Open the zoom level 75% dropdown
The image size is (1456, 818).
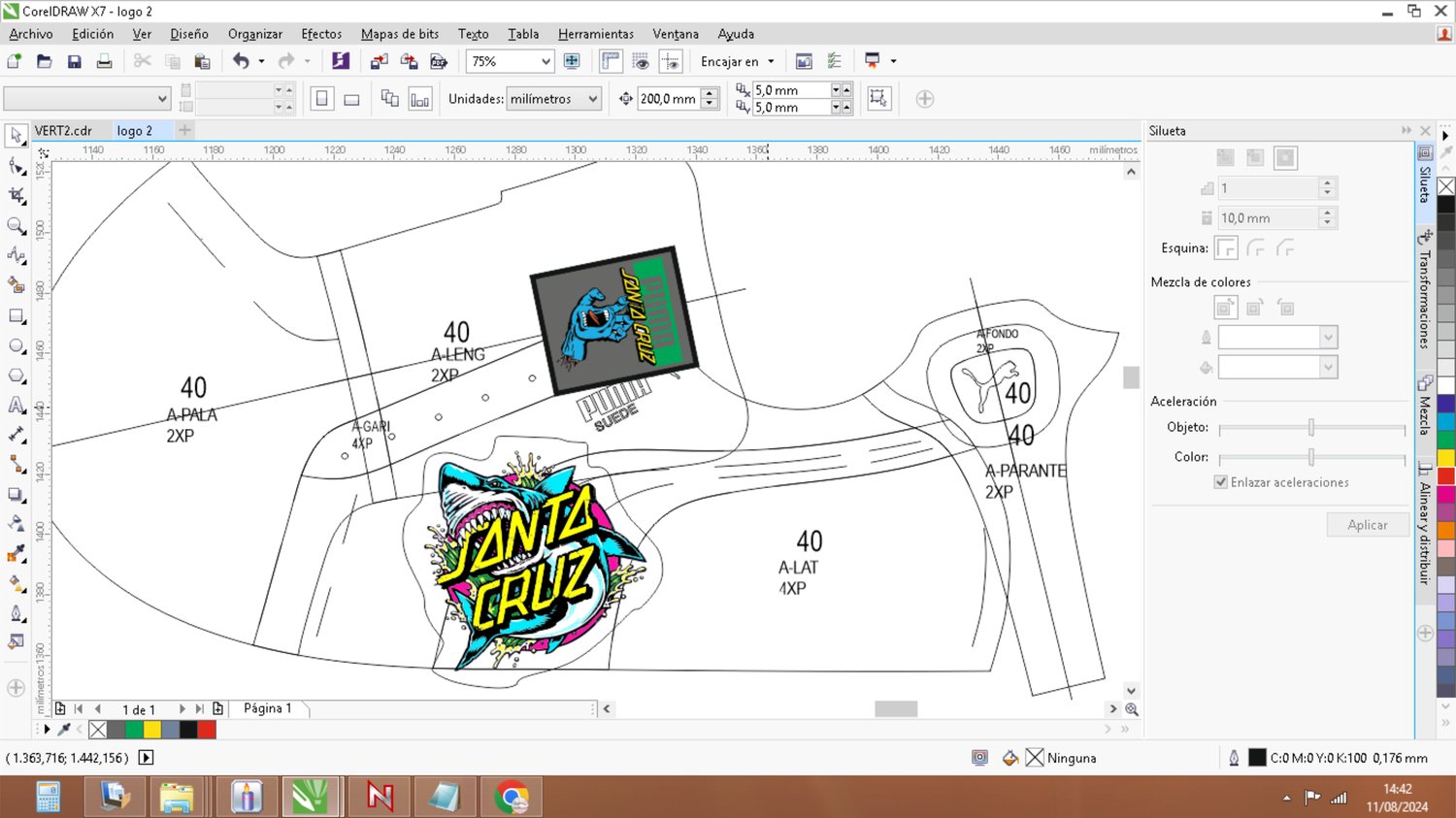(546, 61)
